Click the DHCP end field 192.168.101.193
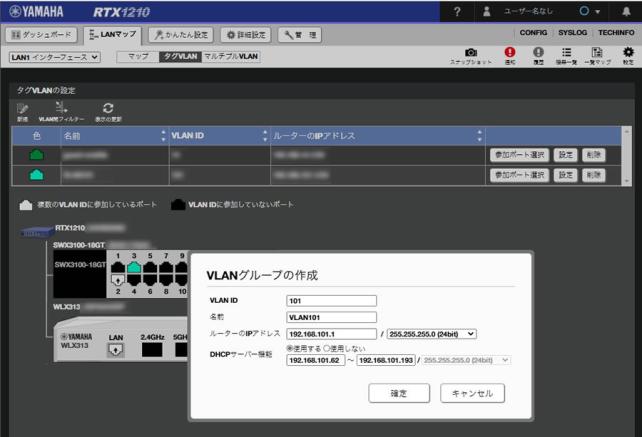Viewport: 642px width, 437px height. pos(386,360)
